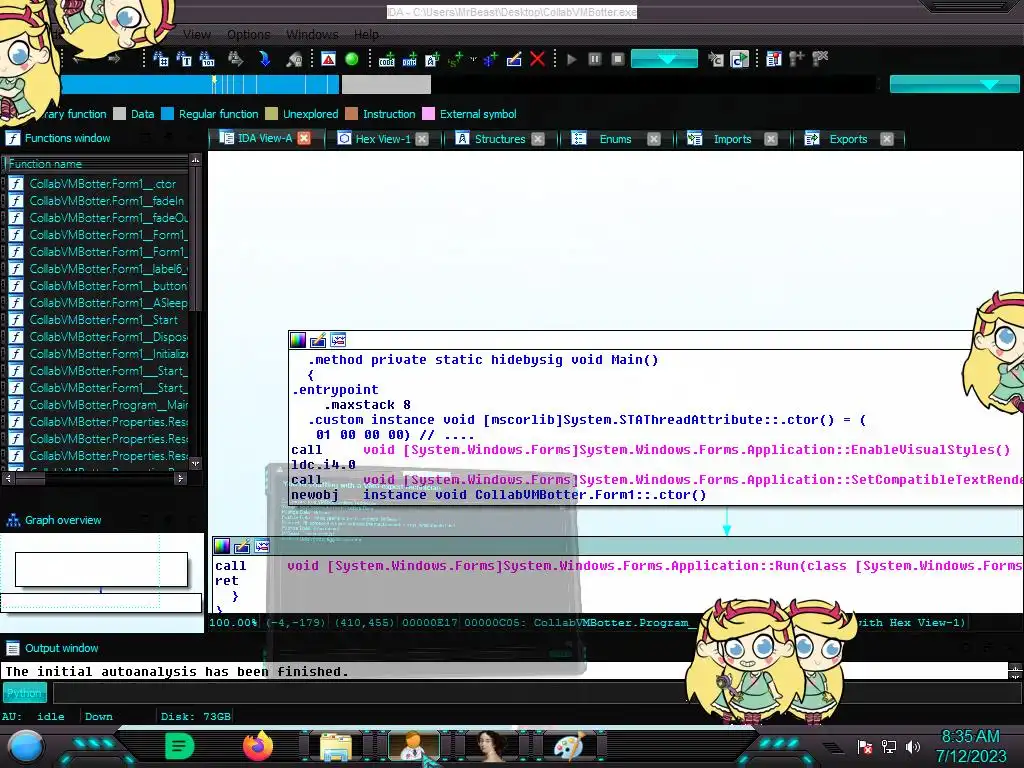Click the functions list scroll-down arrow
The width and height of the screenshot is (1024, 768).
click(x=195, y=464)
